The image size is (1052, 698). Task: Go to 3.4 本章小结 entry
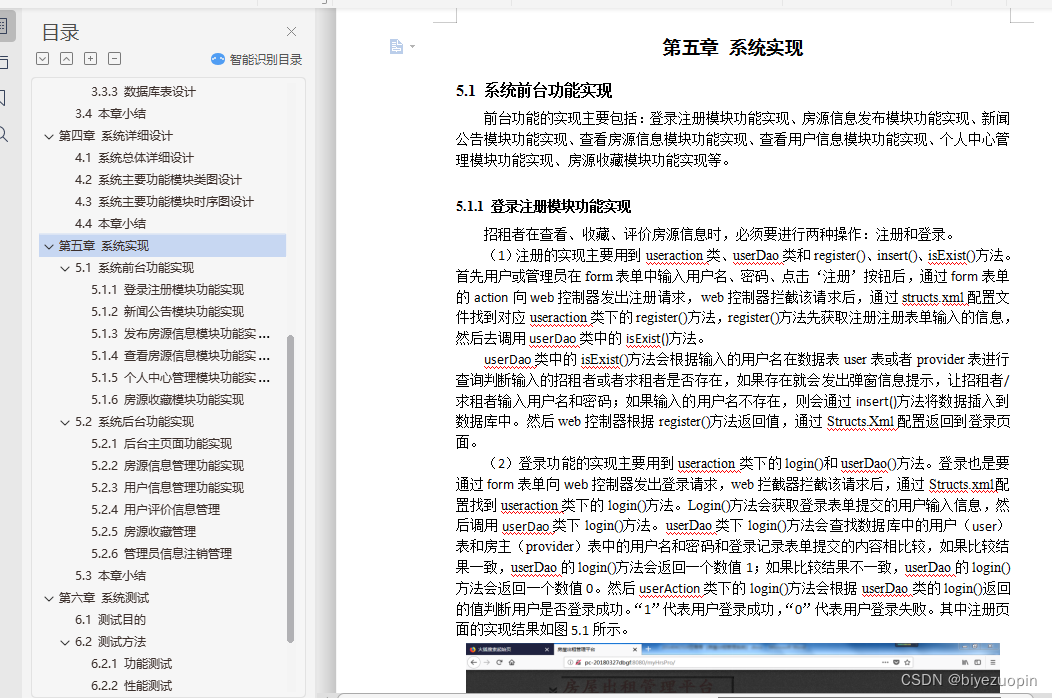(x=111, y=113)
